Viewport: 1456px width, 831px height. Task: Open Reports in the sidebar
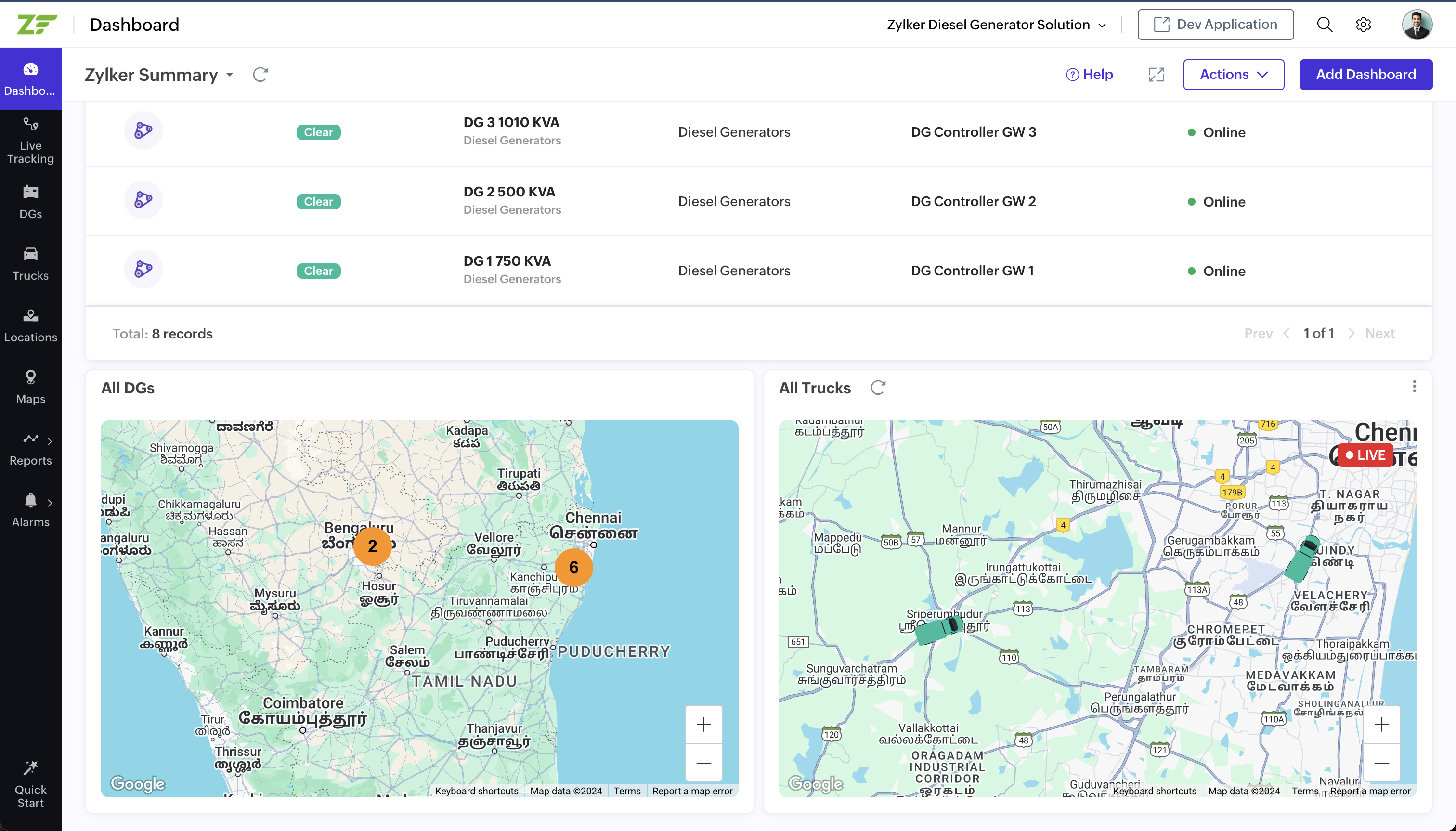click(31, 449)
